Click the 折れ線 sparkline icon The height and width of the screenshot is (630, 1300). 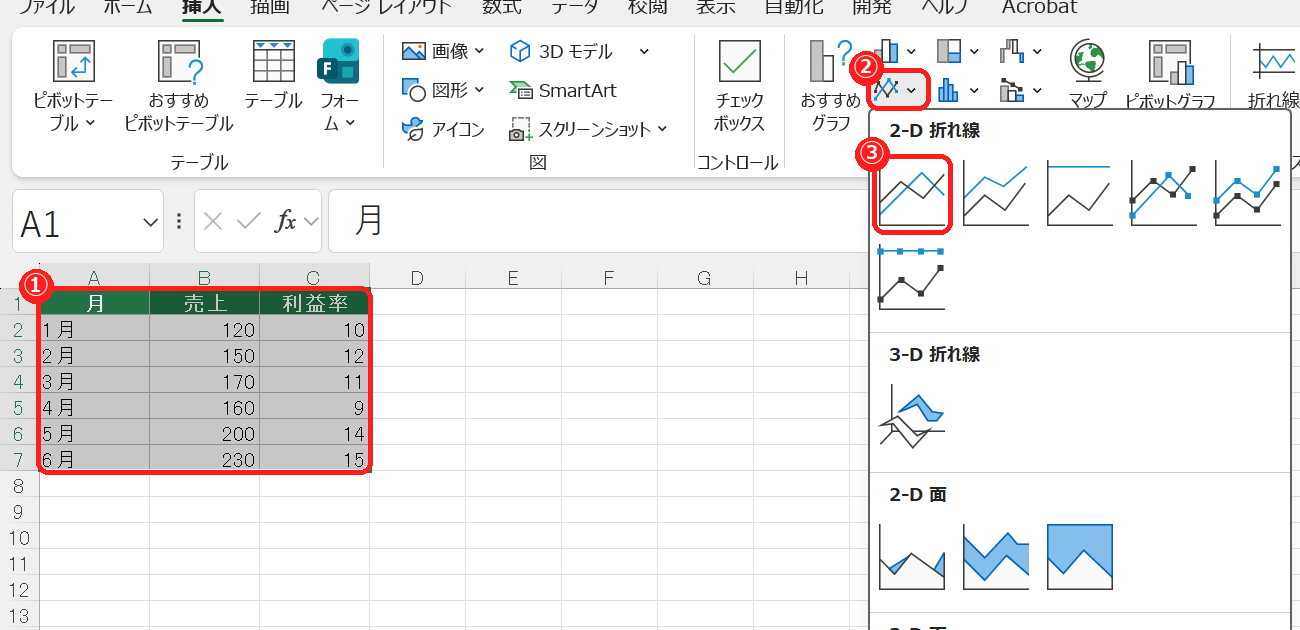[x=1275, y=62]
